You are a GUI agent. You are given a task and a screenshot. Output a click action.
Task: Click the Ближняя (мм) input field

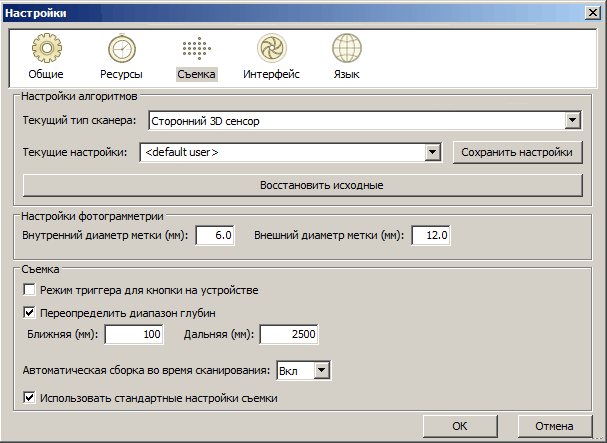pos(134,334)
